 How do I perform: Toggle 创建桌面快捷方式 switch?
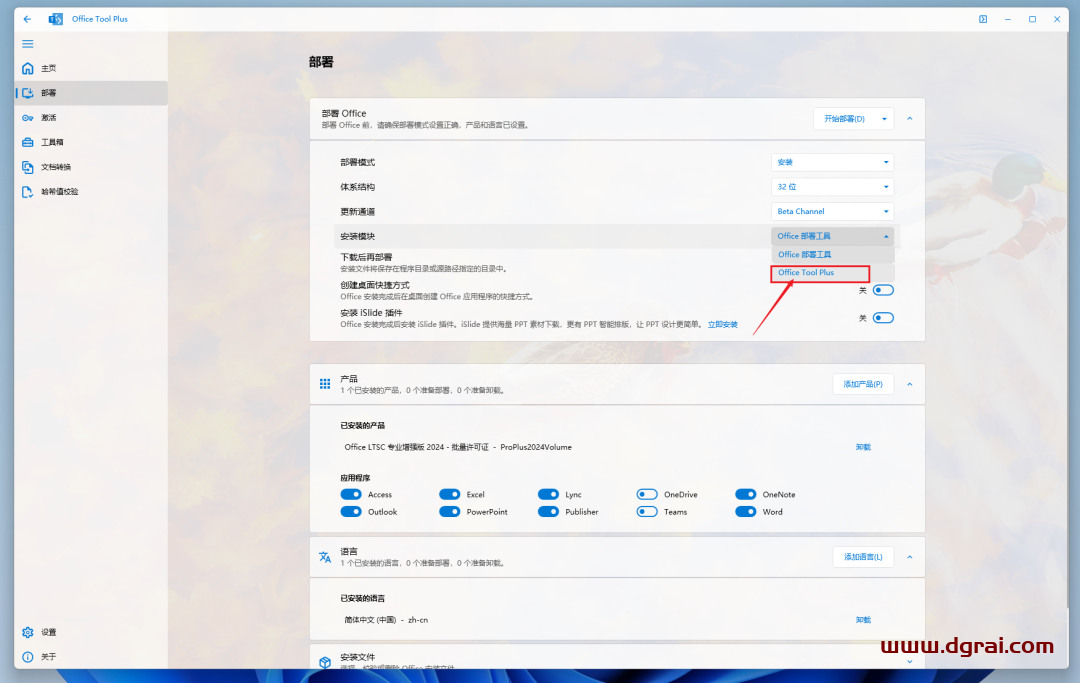click(883, 291)
